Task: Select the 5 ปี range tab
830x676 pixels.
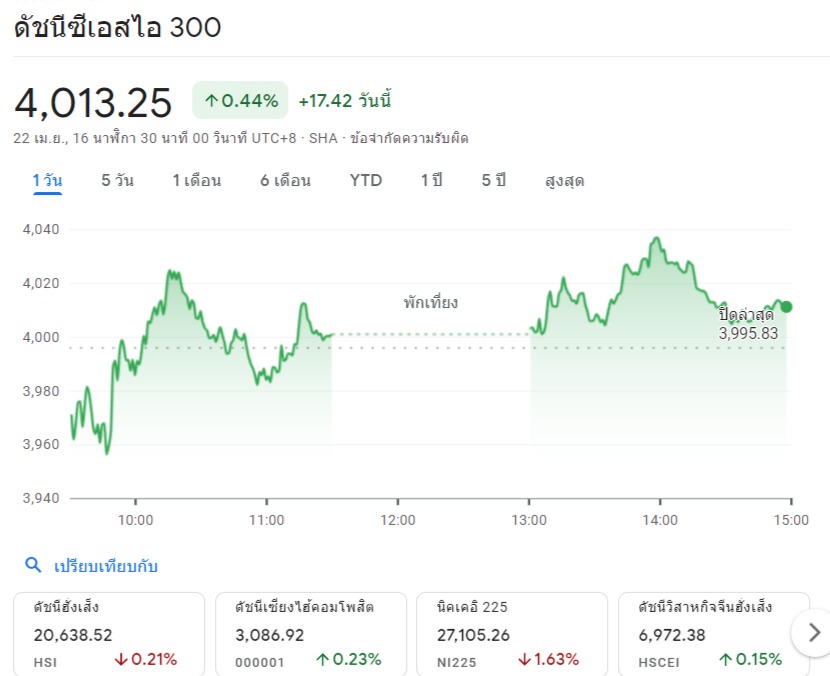Action: (x=494, y=181)
